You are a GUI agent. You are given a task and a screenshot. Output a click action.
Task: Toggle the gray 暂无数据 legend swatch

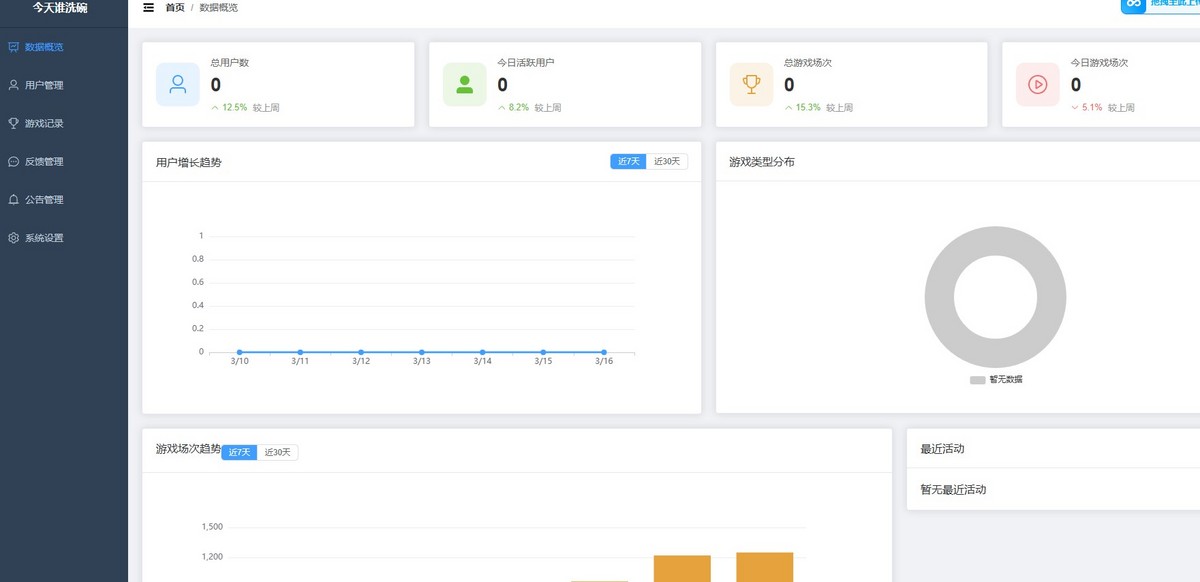click(x=977, y=380)
